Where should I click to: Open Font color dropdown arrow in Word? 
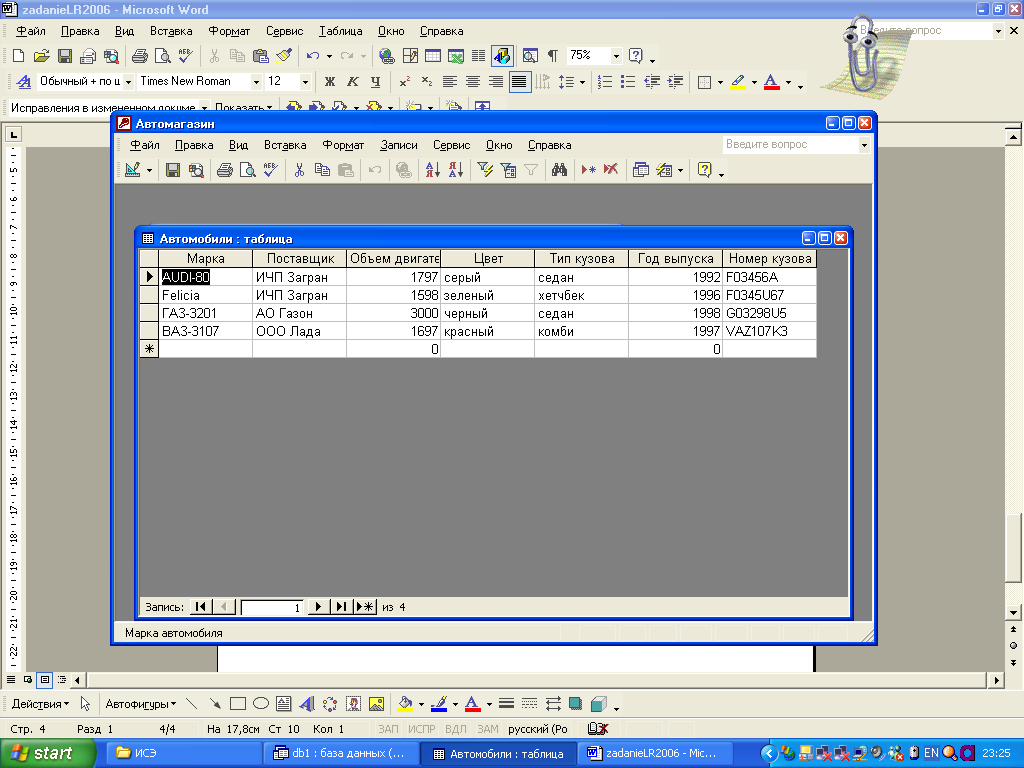(788, 82)
